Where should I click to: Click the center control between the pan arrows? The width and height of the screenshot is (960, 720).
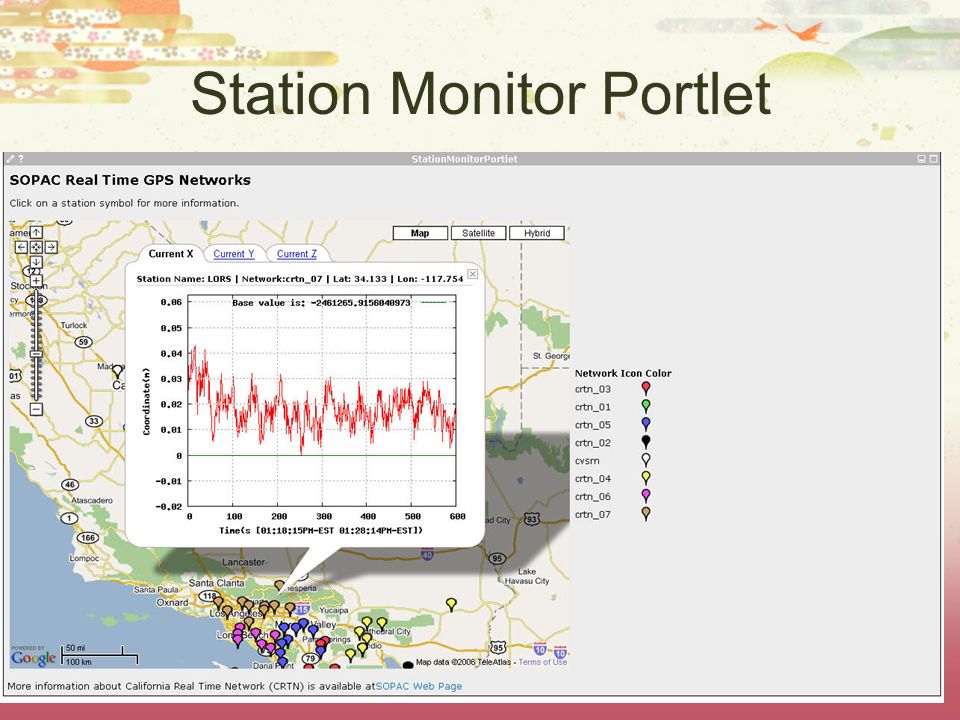coord(36,247)
